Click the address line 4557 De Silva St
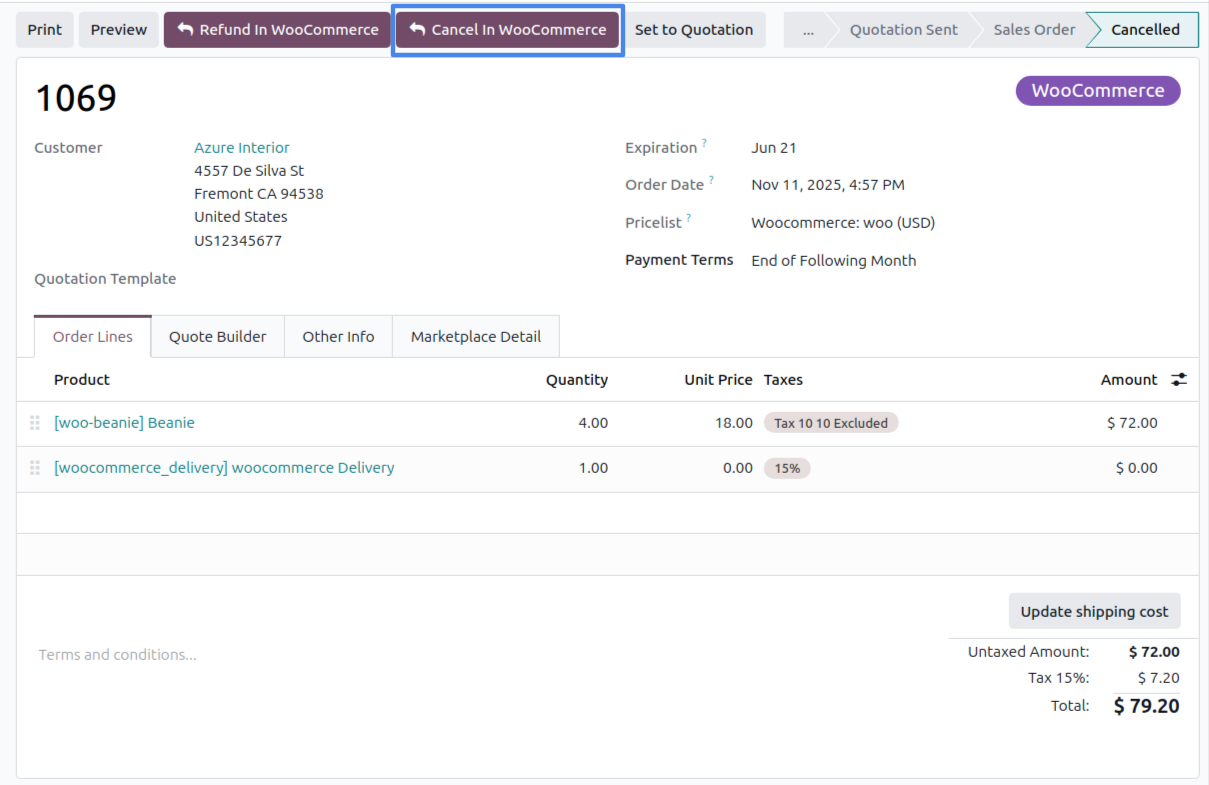Image resolution: width=1209 pixels, height=785 pixels. coord(249,171)
